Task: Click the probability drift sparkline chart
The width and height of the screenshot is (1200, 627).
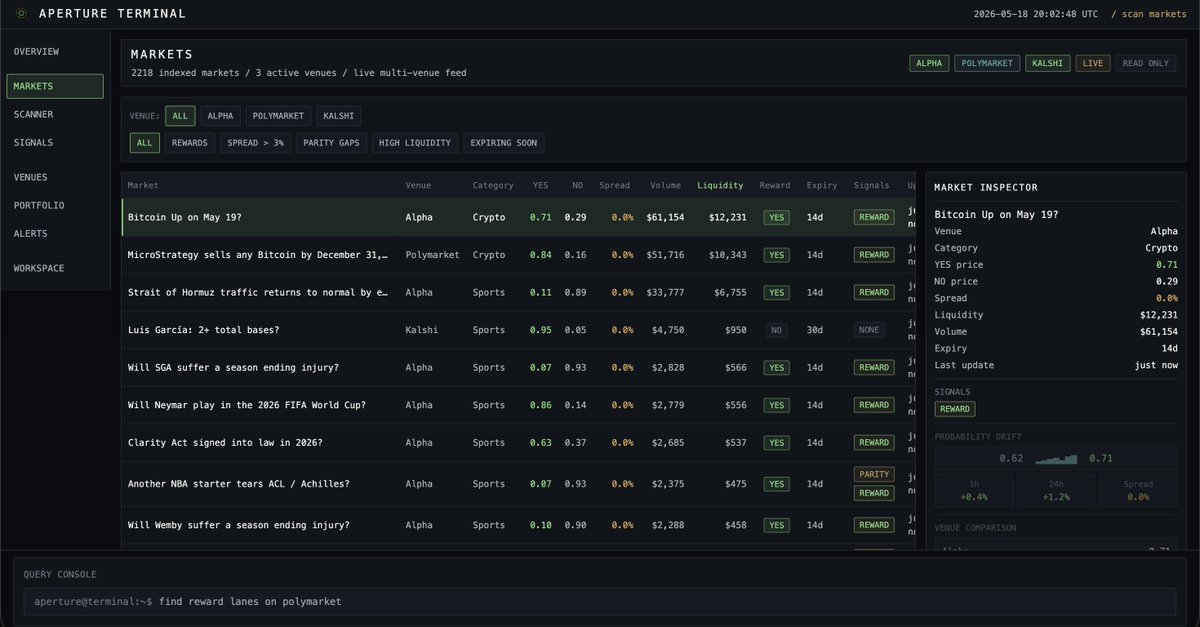Action: [x=1056, y=458]
